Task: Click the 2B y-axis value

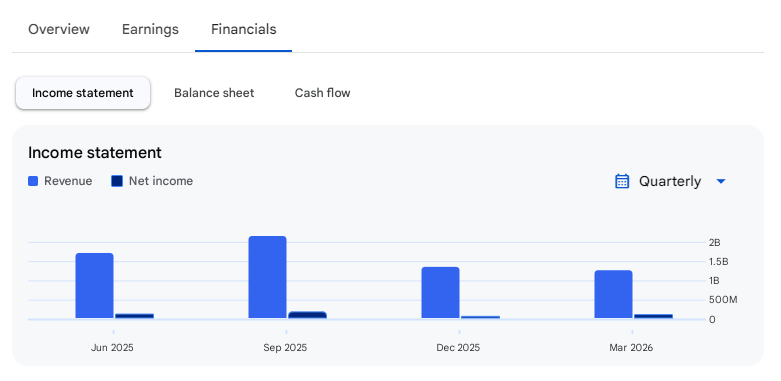Action: pyautogui.click(x=715, y=243)
